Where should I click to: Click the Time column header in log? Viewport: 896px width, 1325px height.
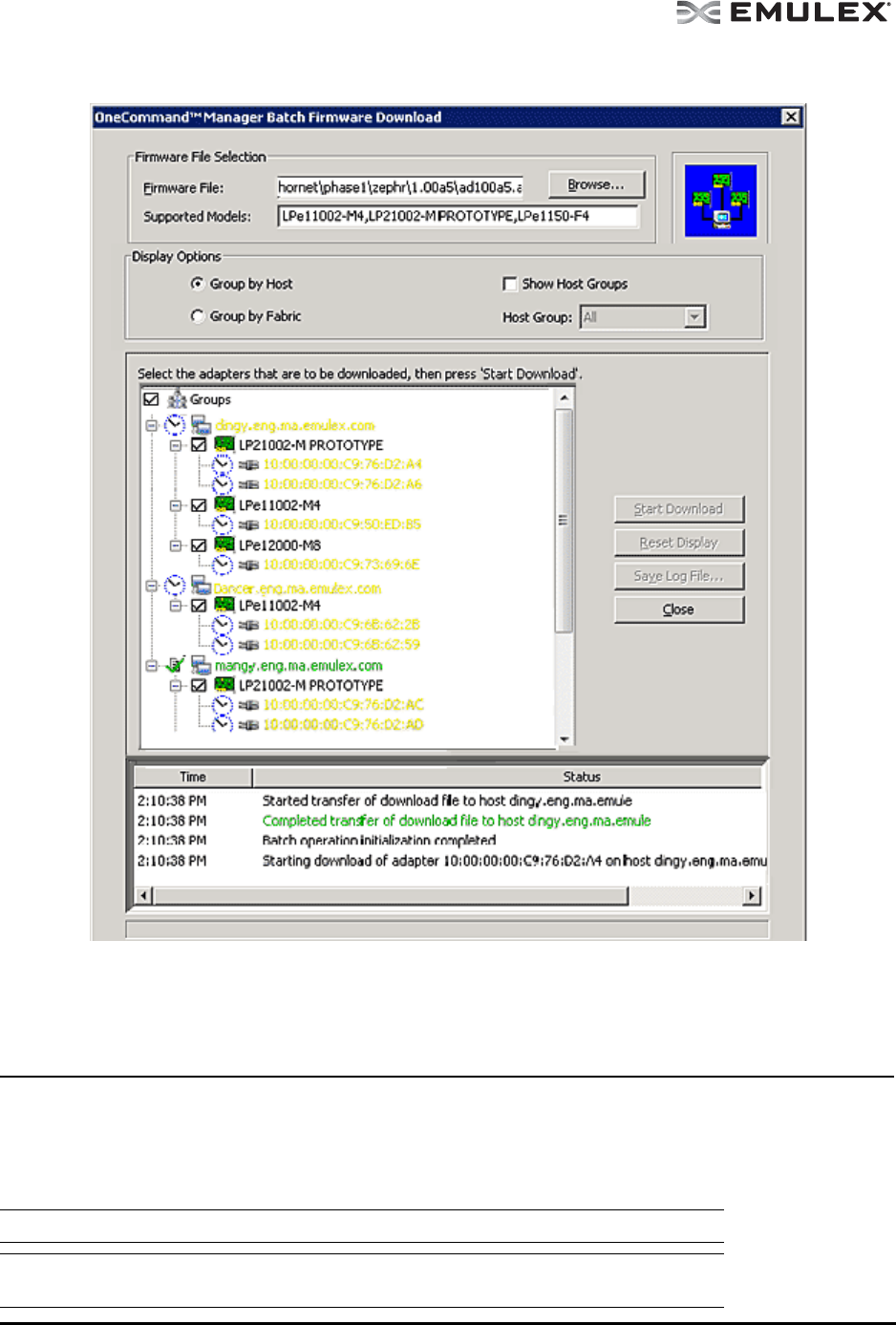(193, 777)
